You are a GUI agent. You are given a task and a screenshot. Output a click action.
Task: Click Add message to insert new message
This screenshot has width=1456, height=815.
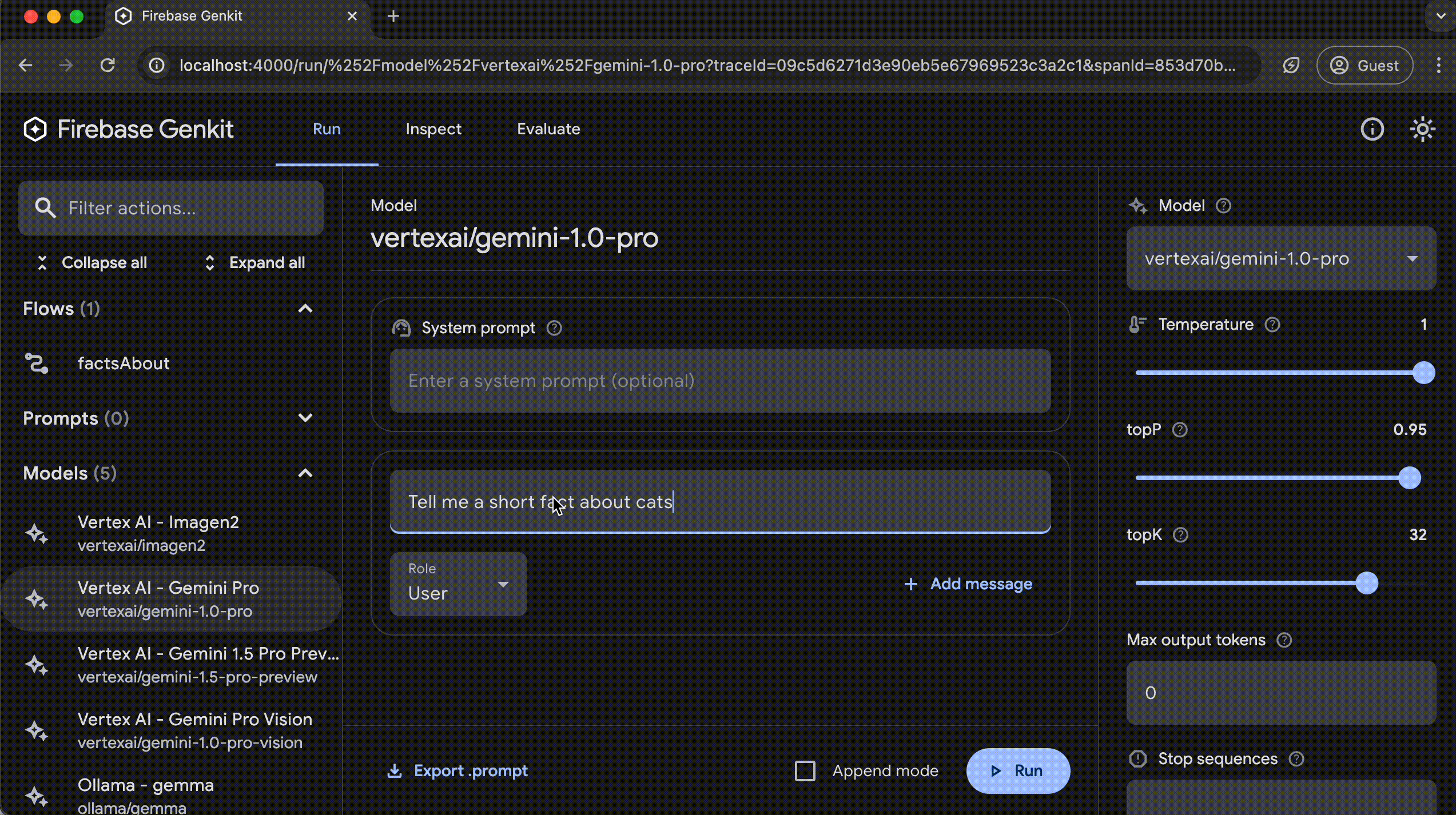pos(967,584)
